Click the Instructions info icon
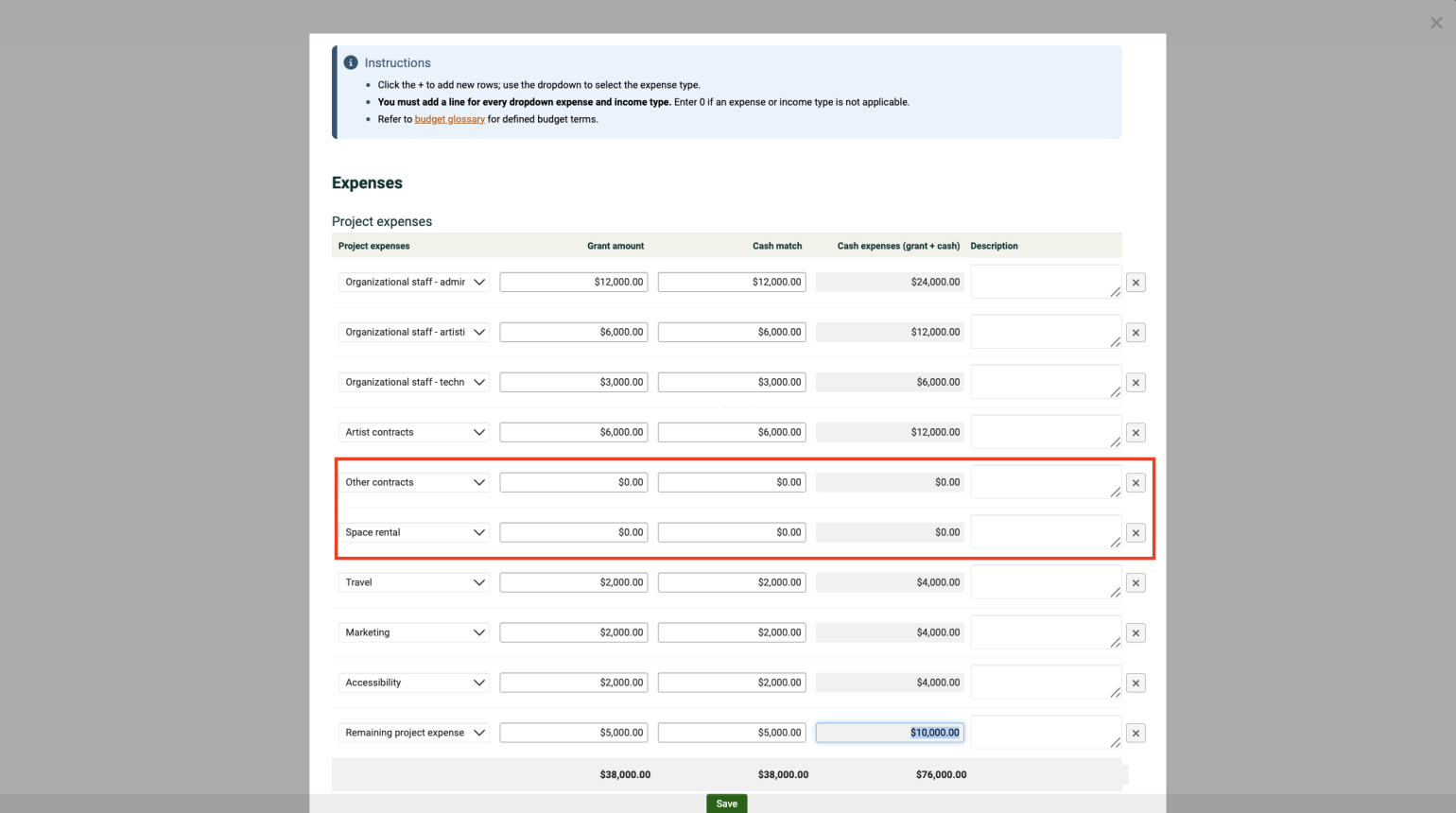This screenshot has height=813, width=1456. click(x=351, y=61)
